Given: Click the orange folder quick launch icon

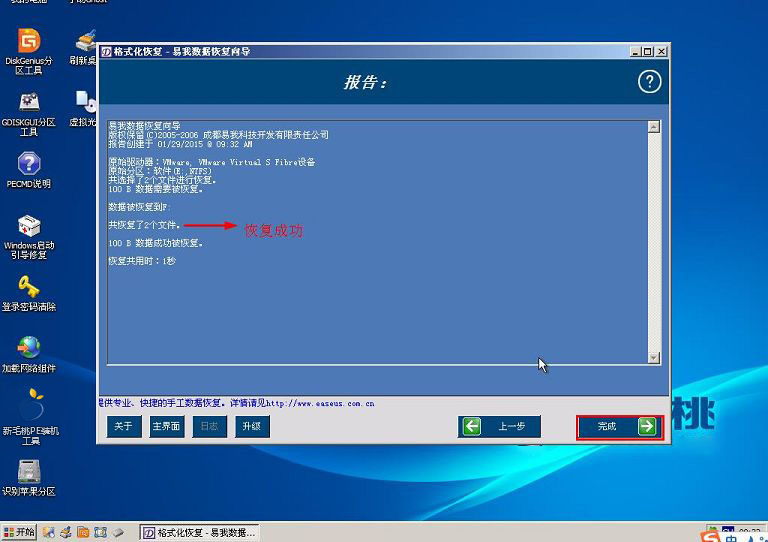Looking at the screenshot, I should point(83,532).
